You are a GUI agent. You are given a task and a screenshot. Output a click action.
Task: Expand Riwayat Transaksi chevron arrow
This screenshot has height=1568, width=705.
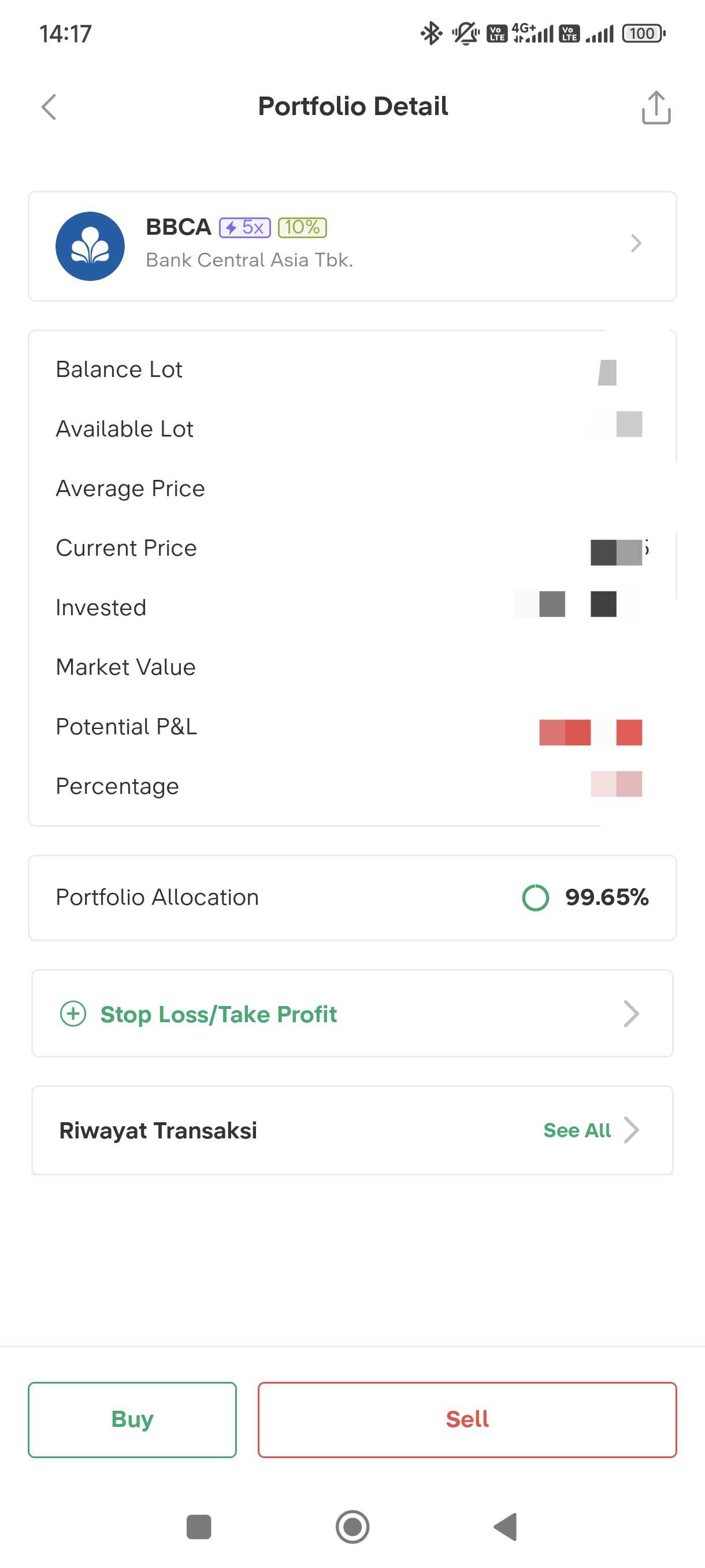click(632, 1130)
